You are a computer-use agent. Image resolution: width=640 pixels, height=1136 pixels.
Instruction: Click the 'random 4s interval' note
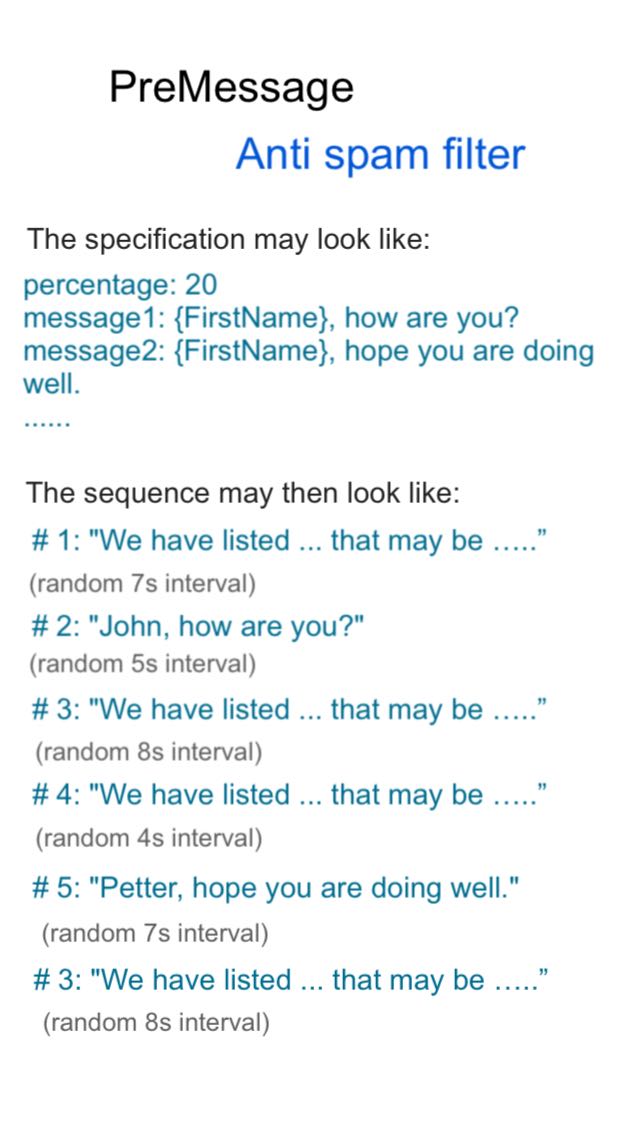149,838
